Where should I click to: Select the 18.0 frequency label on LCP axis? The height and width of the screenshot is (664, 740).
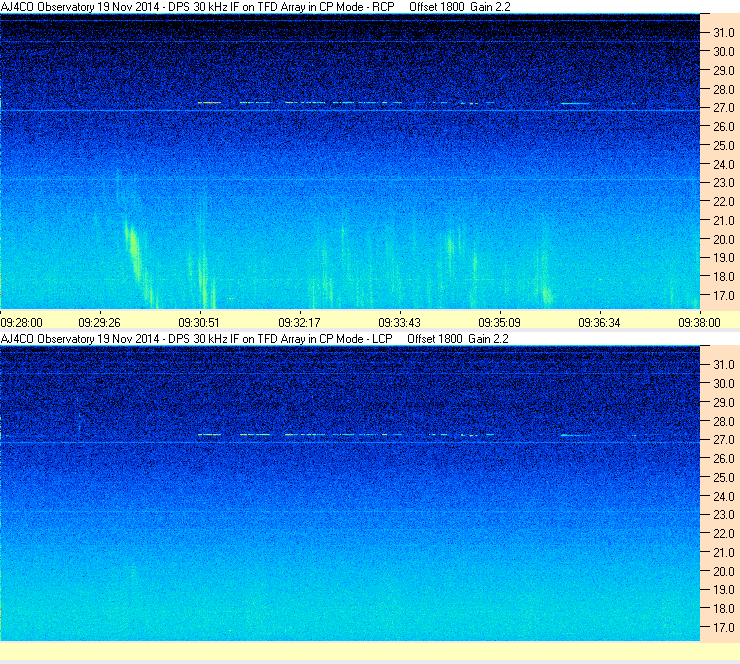723,609
